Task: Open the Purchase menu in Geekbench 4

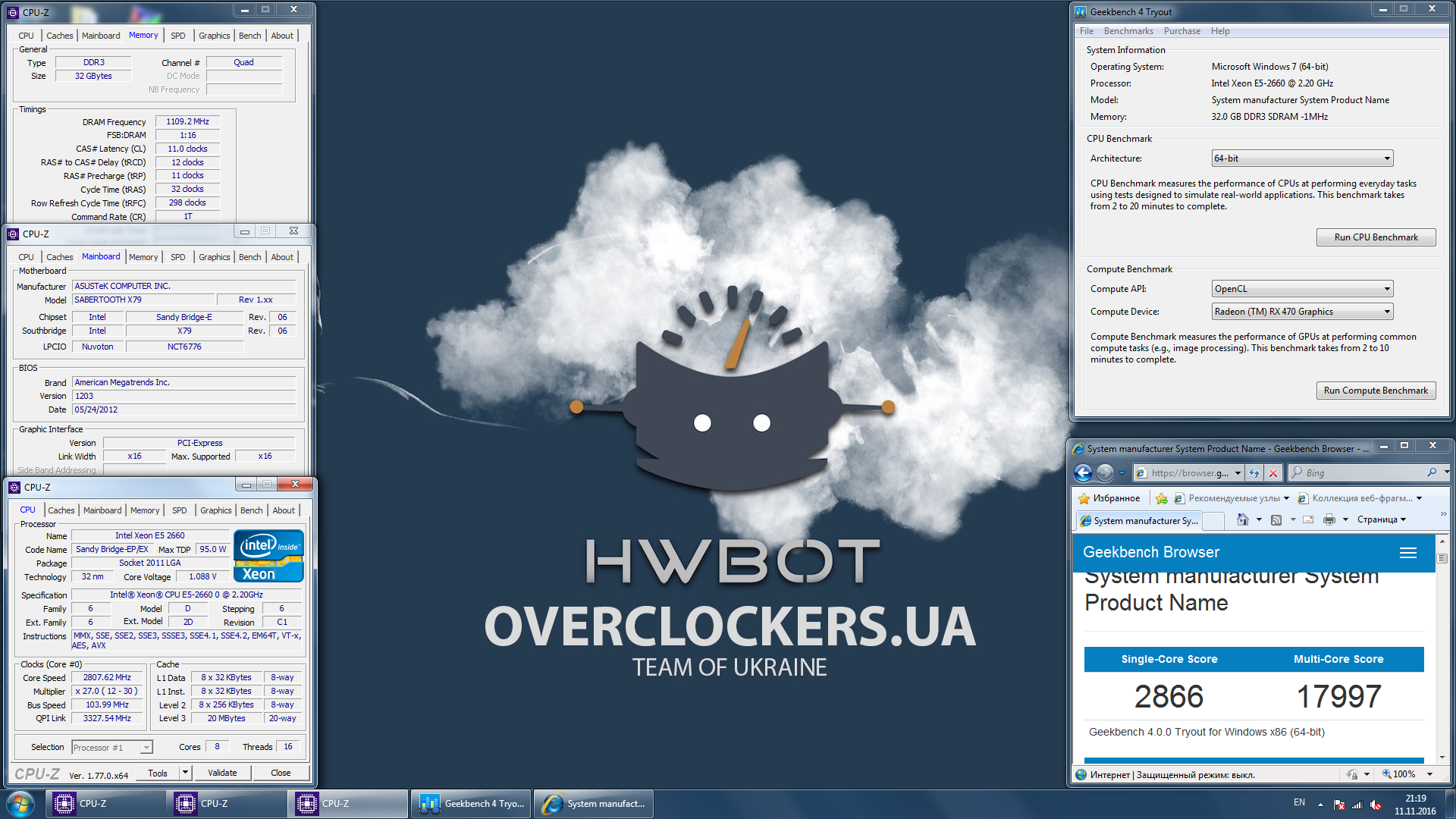Action: (x=1181, y=31)
